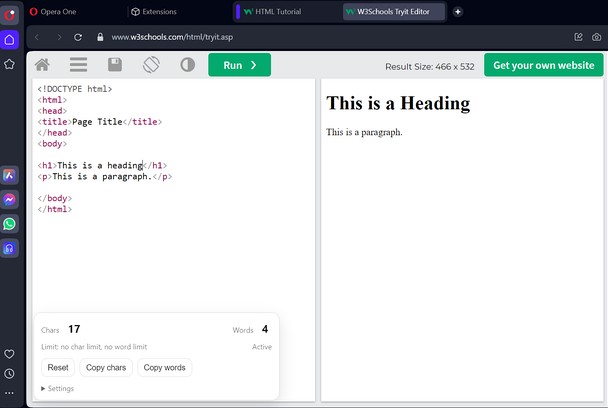608x408 pixels.
Task: Open WhatsApp from the sidebar
Action: (x=9, y=224)
